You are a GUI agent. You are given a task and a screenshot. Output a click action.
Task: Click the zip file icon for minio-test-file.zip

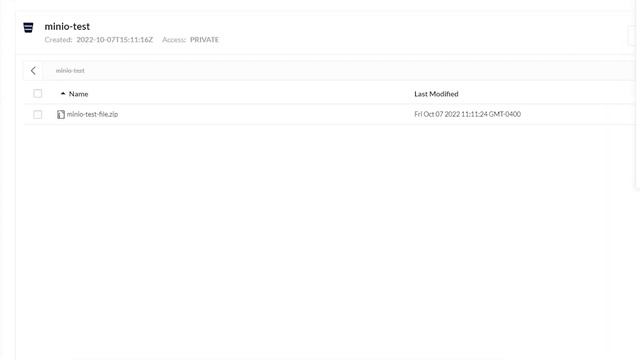point(61,115)
